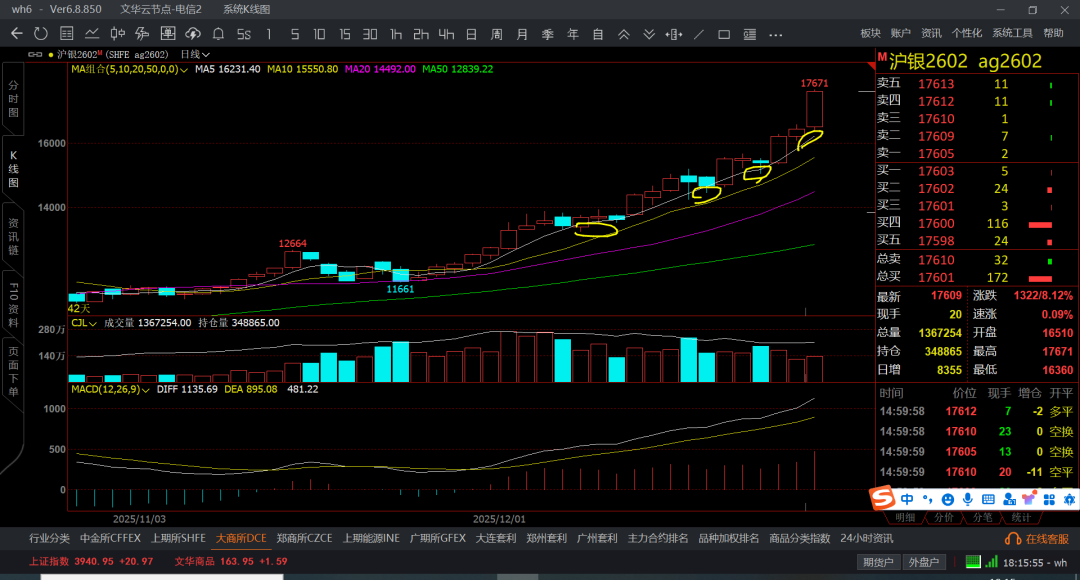Open the quote list table icon

coord(67,33)
